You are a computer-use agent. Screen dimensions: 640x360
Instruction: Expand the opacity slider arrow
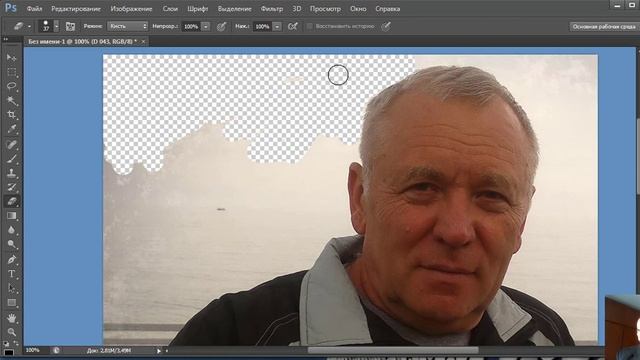tap(206, 27)
